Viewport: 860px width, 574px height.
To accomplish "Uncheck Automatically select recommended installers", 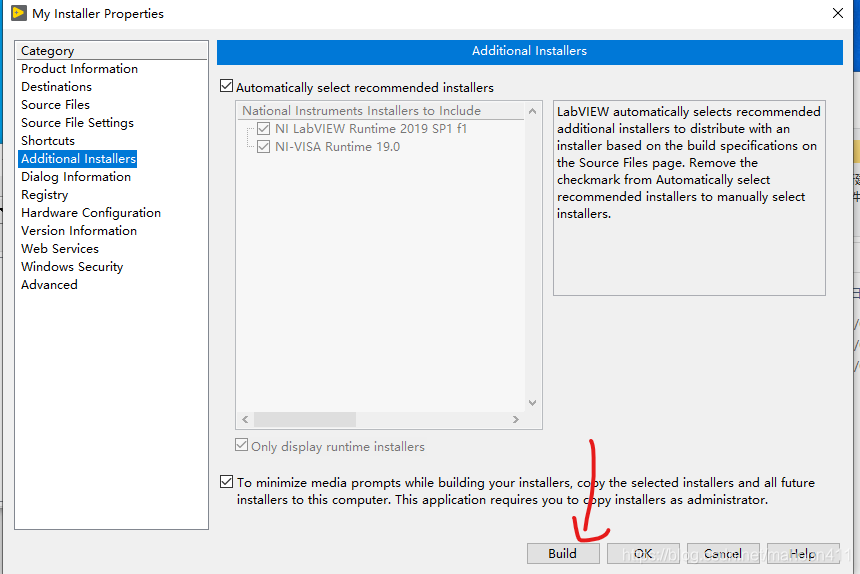I will point(227,86).
